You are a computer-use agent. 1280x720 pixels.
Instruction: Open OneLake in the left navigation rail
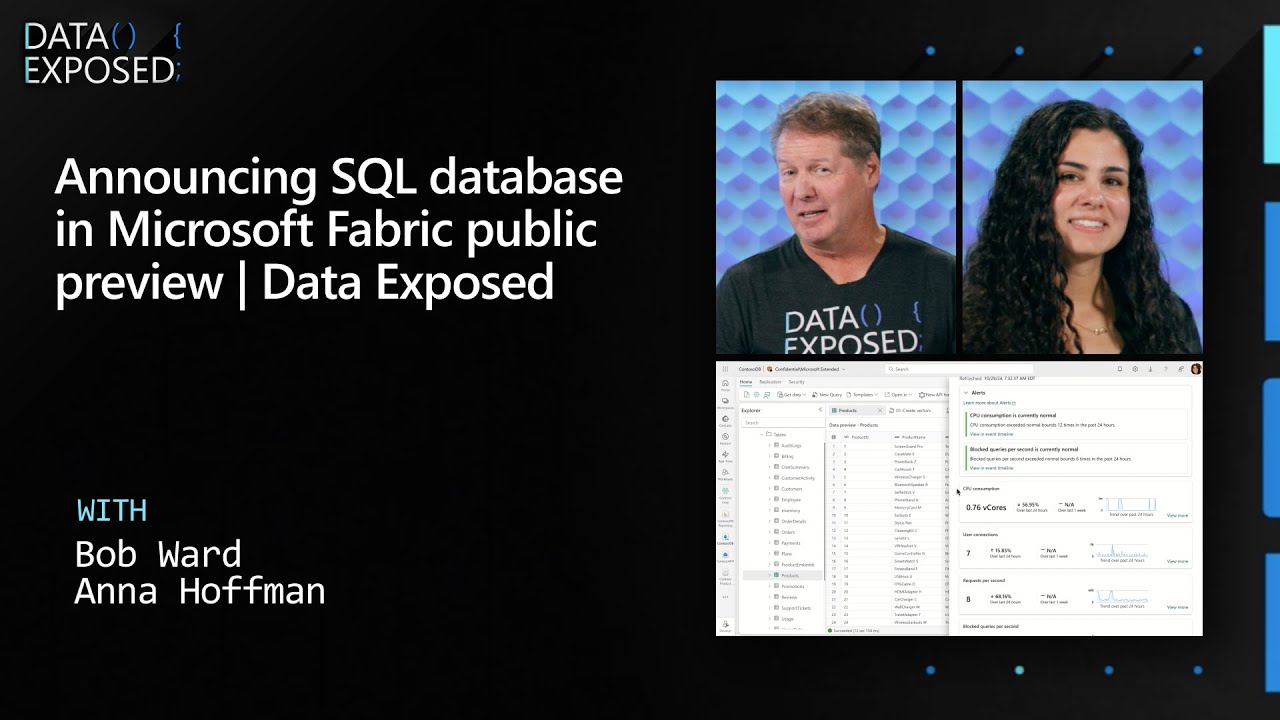725,421
